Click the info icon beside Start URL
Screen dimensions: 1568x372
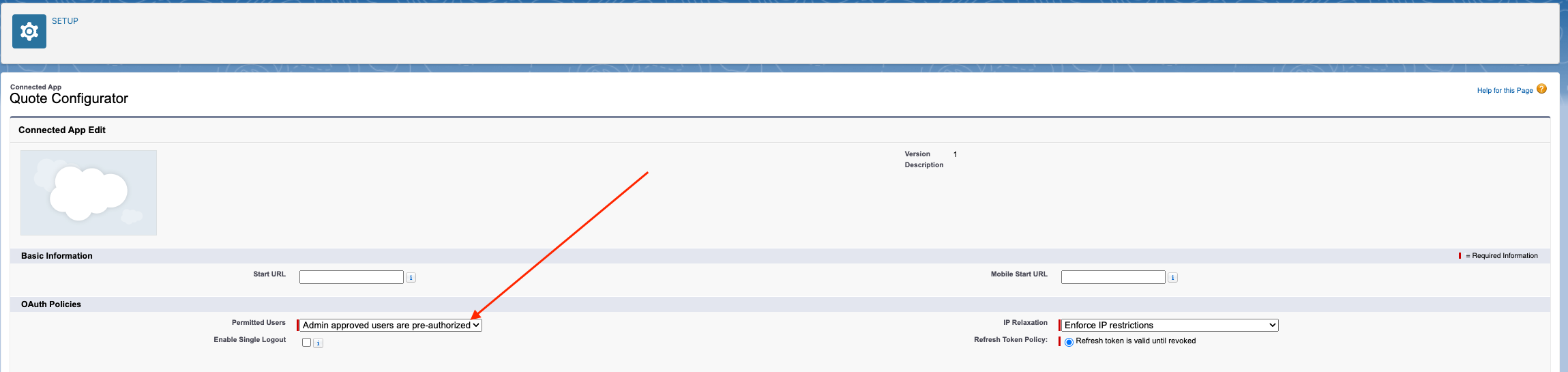pos(411,278)
